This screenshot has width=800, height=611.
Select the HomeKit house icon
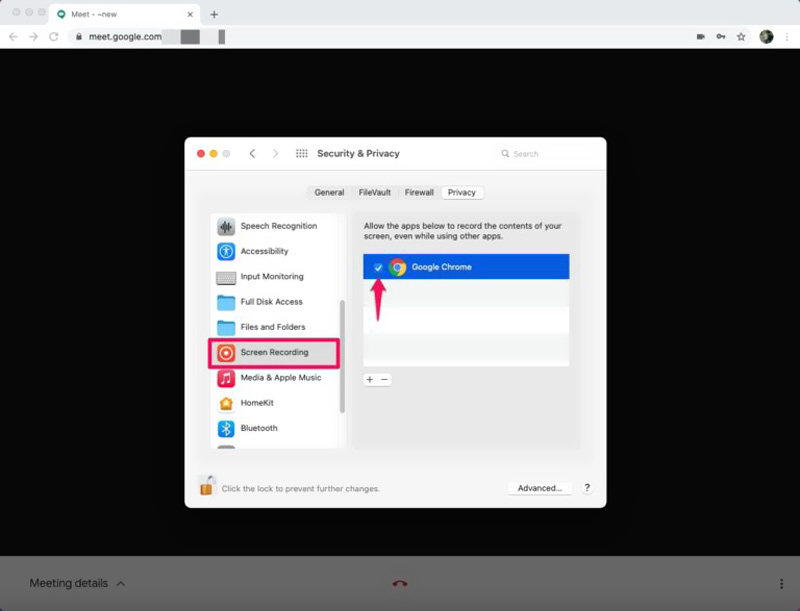click(x=226, y=403)
